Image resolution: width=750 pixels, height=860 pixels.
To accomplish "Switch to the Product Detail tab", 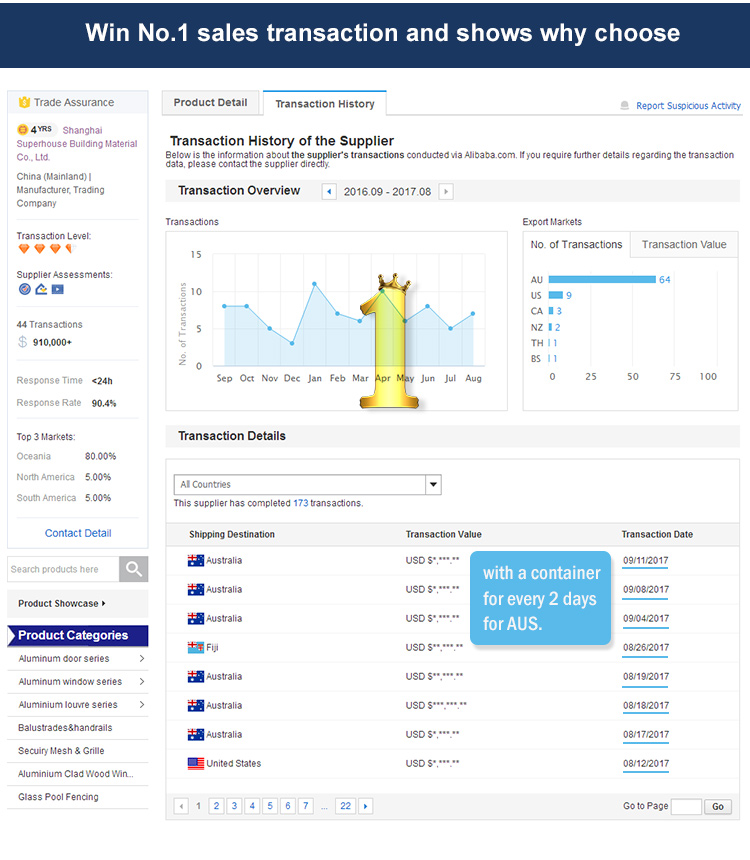I will click(210, 103).
